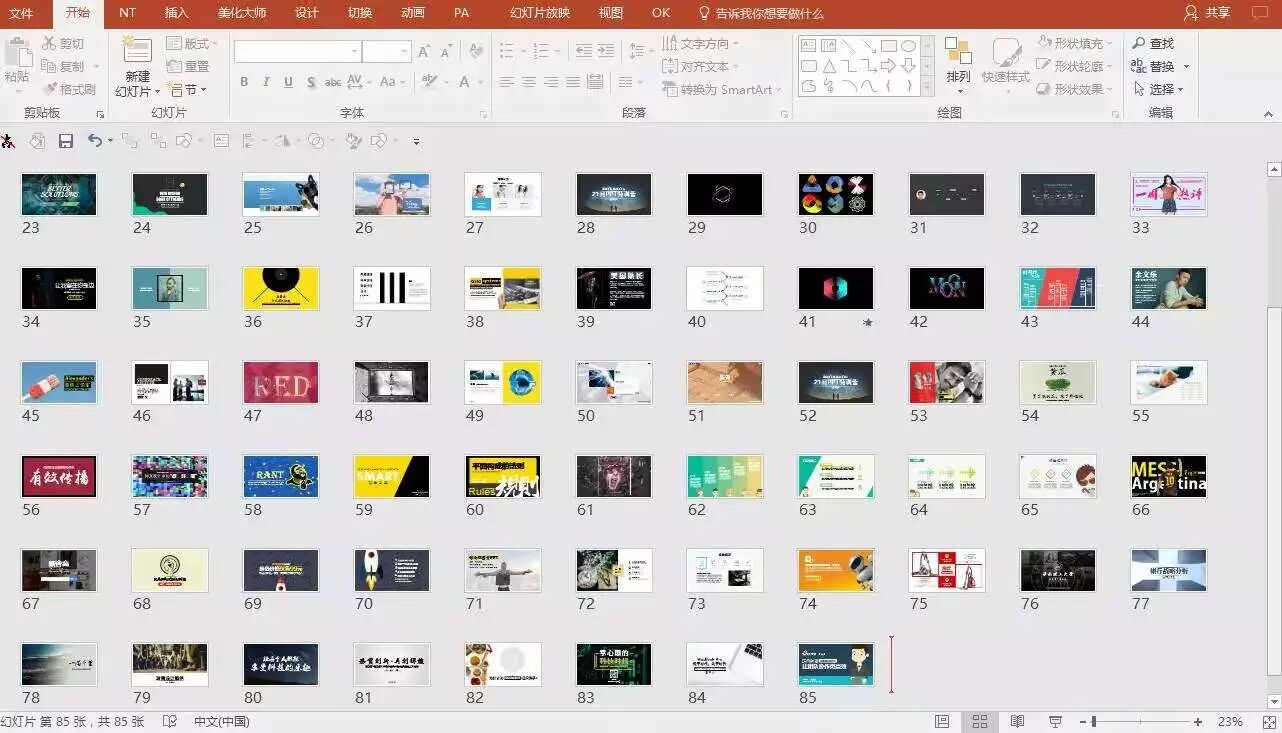Viewport: 1282px width, 733px height.
Task: Select slide thumbnail 85
Action: point(836,664)
